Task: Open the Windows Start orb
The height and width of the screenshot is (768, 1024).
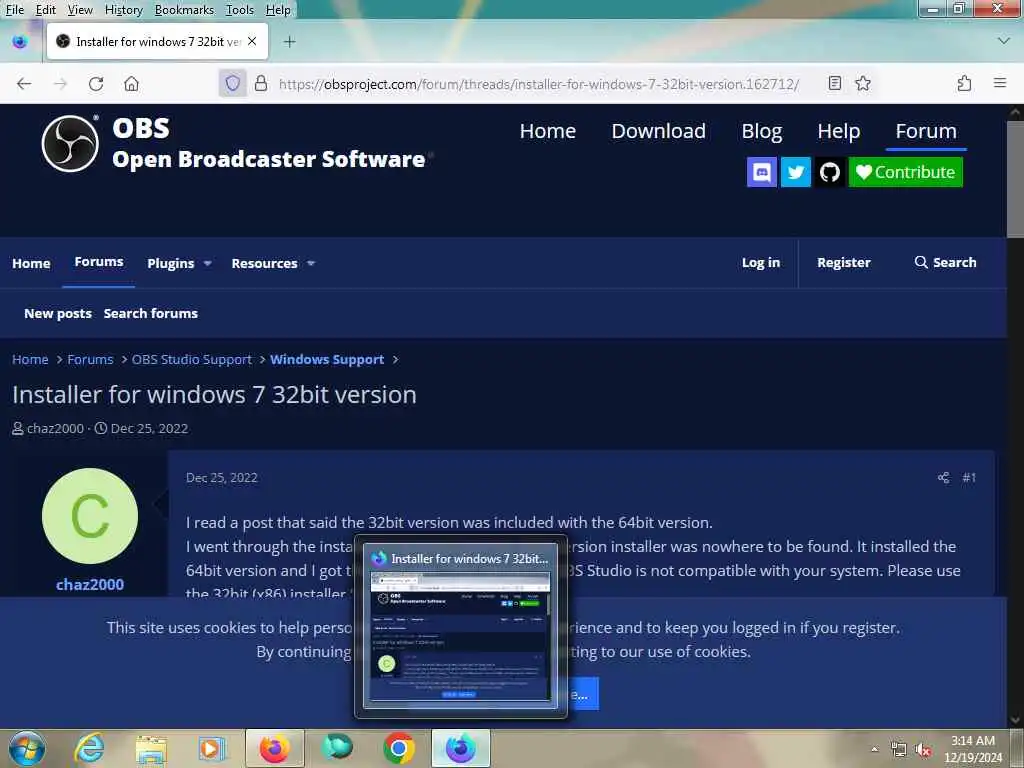Action: (27, 748)
